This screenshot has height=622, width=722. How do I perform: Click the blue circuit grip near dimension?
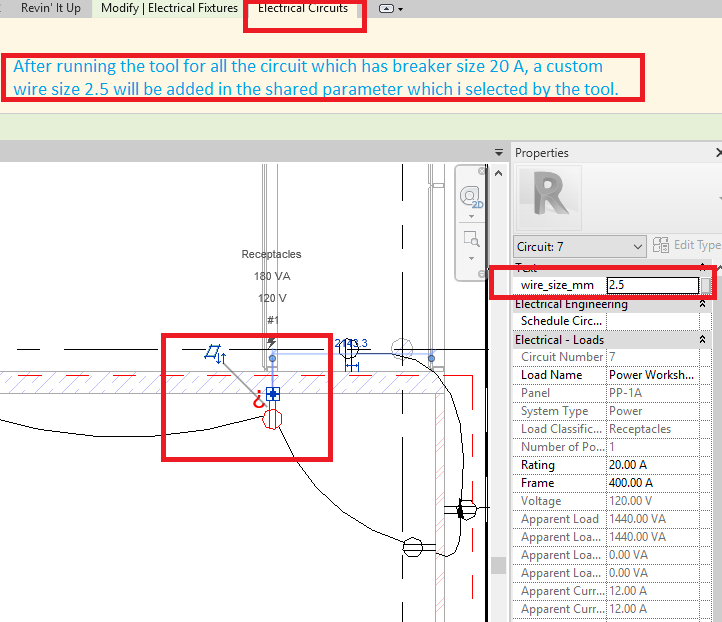point(431,358)
